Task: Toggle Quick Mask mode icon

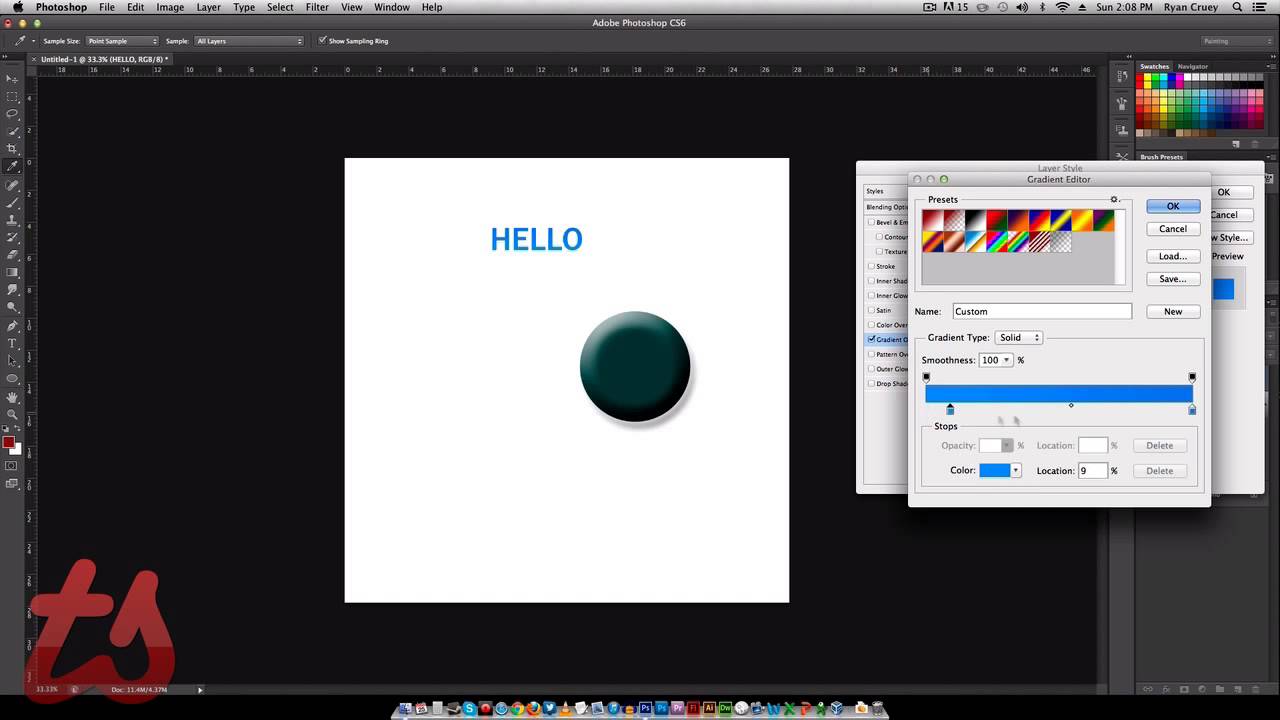Action: tap(12, 466)
